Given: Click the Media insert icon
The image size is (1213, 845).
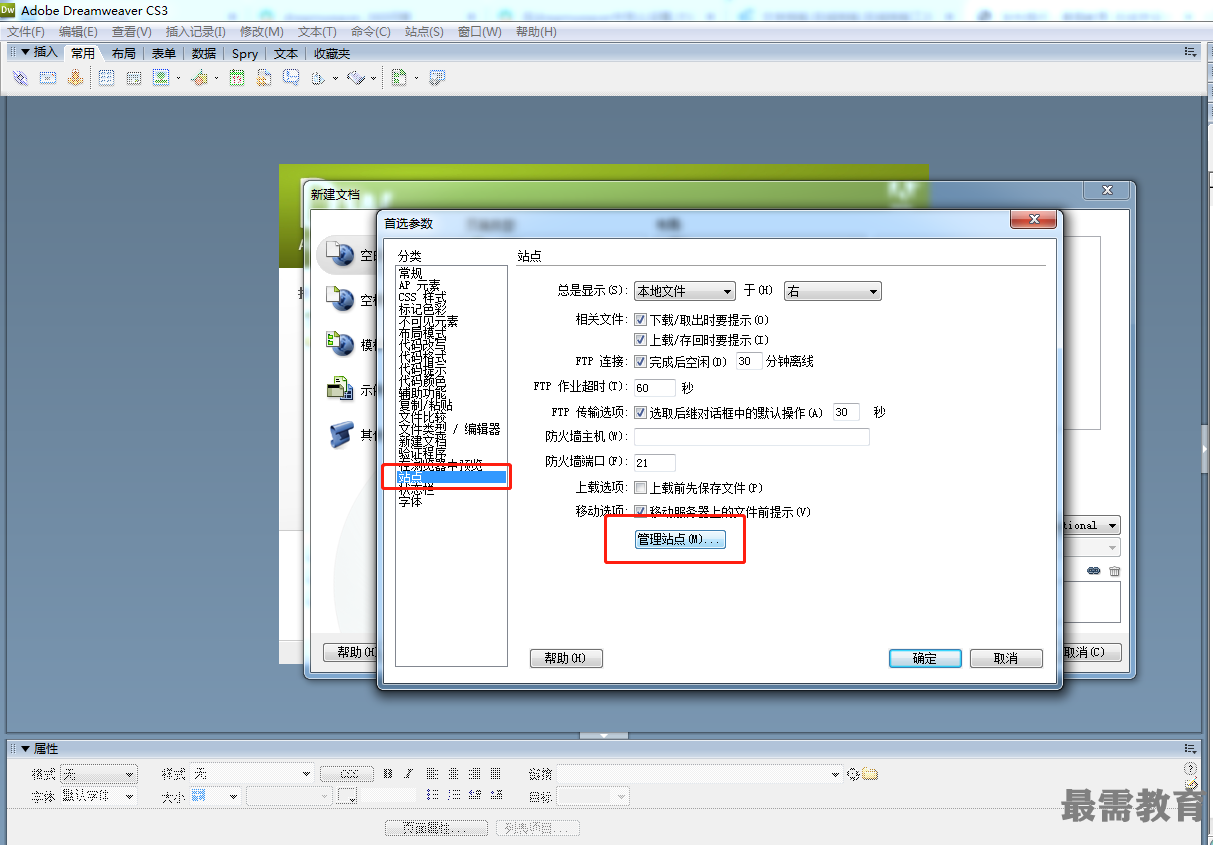Looking at the screenshot, I should [x=200, y=78].
